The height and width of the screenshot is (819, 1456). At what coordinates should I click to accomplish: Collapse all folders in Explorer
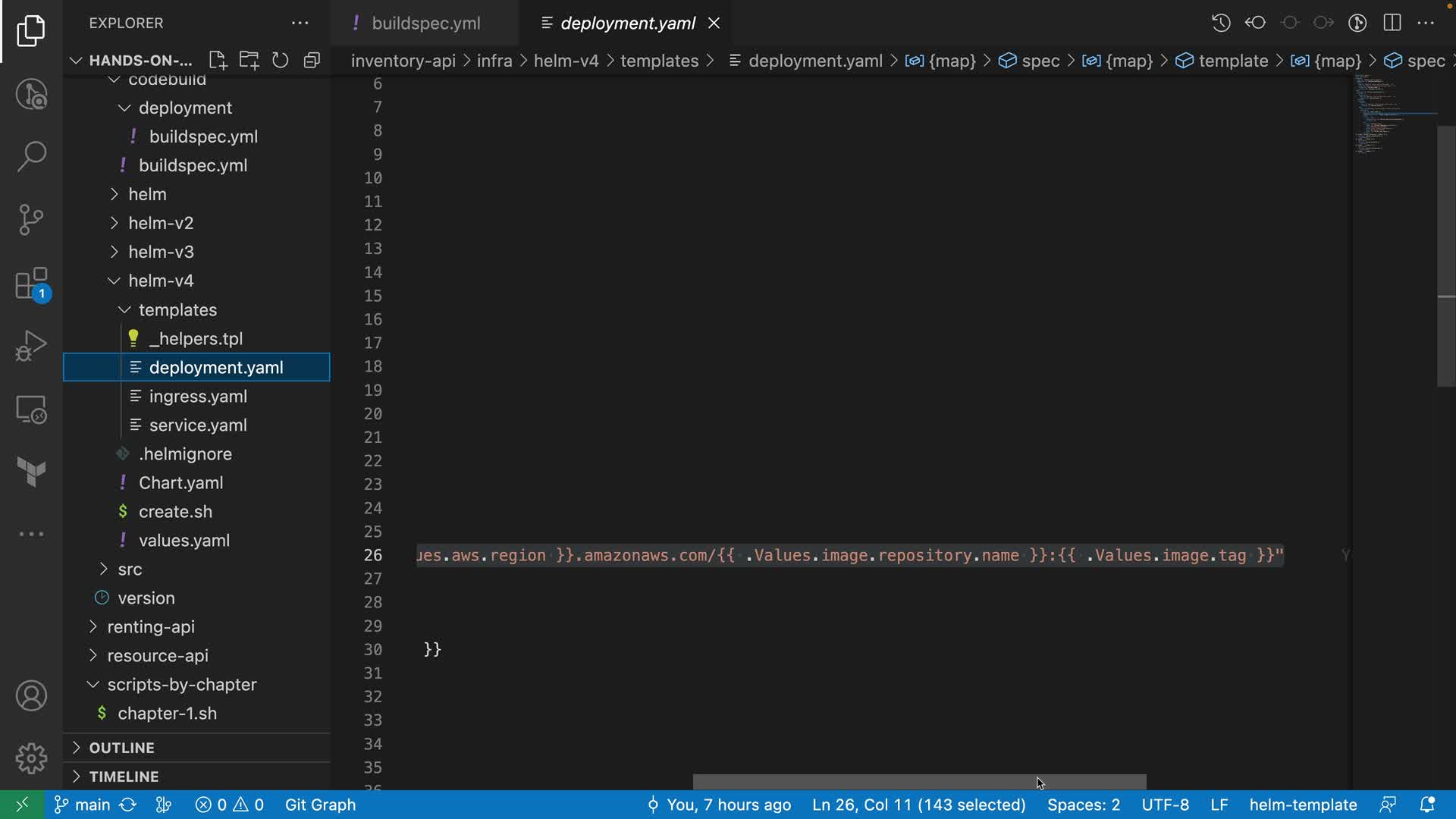pyautogui.click(x=312, y=61)
